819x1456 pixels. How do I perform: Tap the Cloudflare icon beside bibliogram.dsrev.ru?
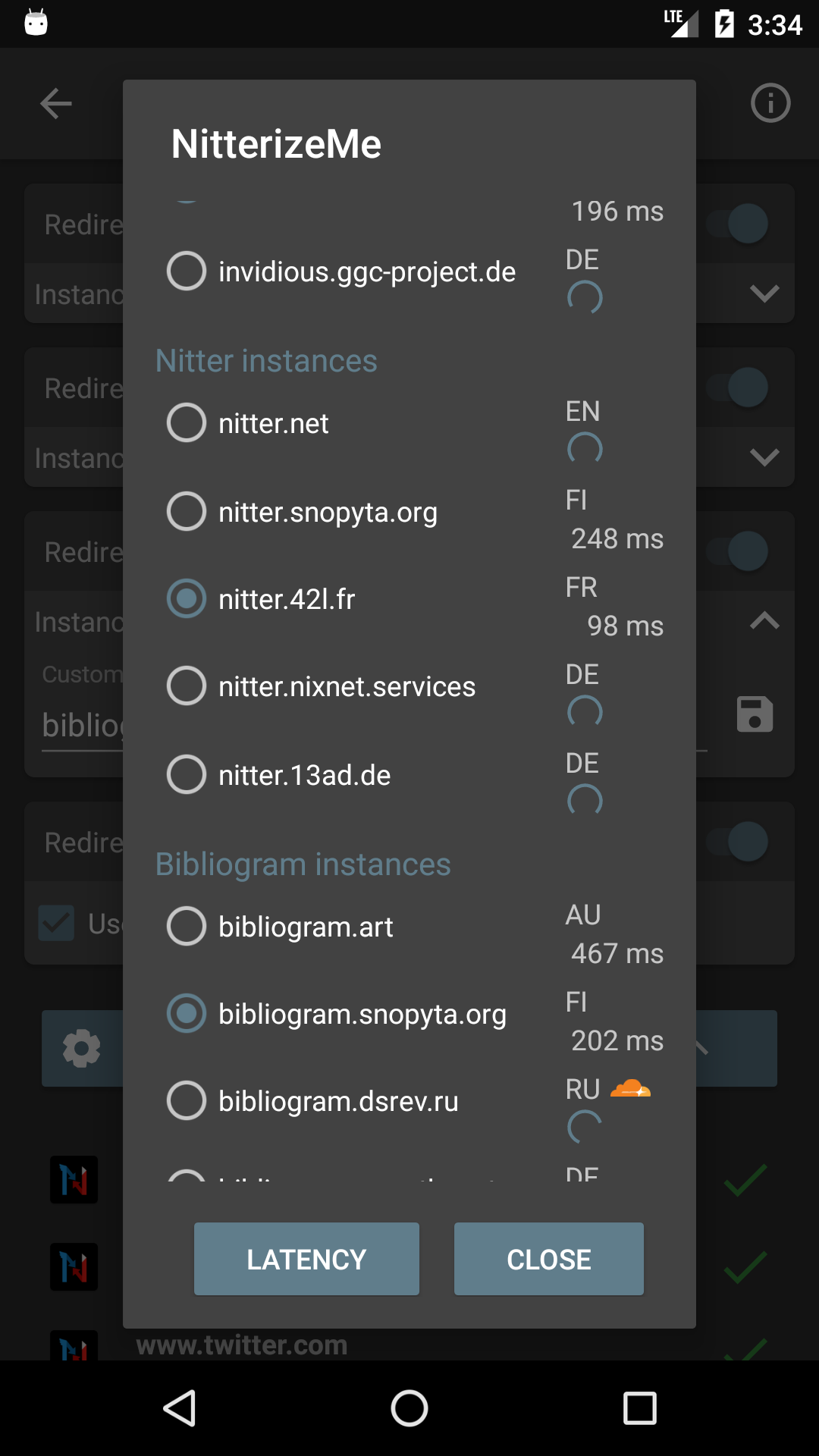(630, 1090)
